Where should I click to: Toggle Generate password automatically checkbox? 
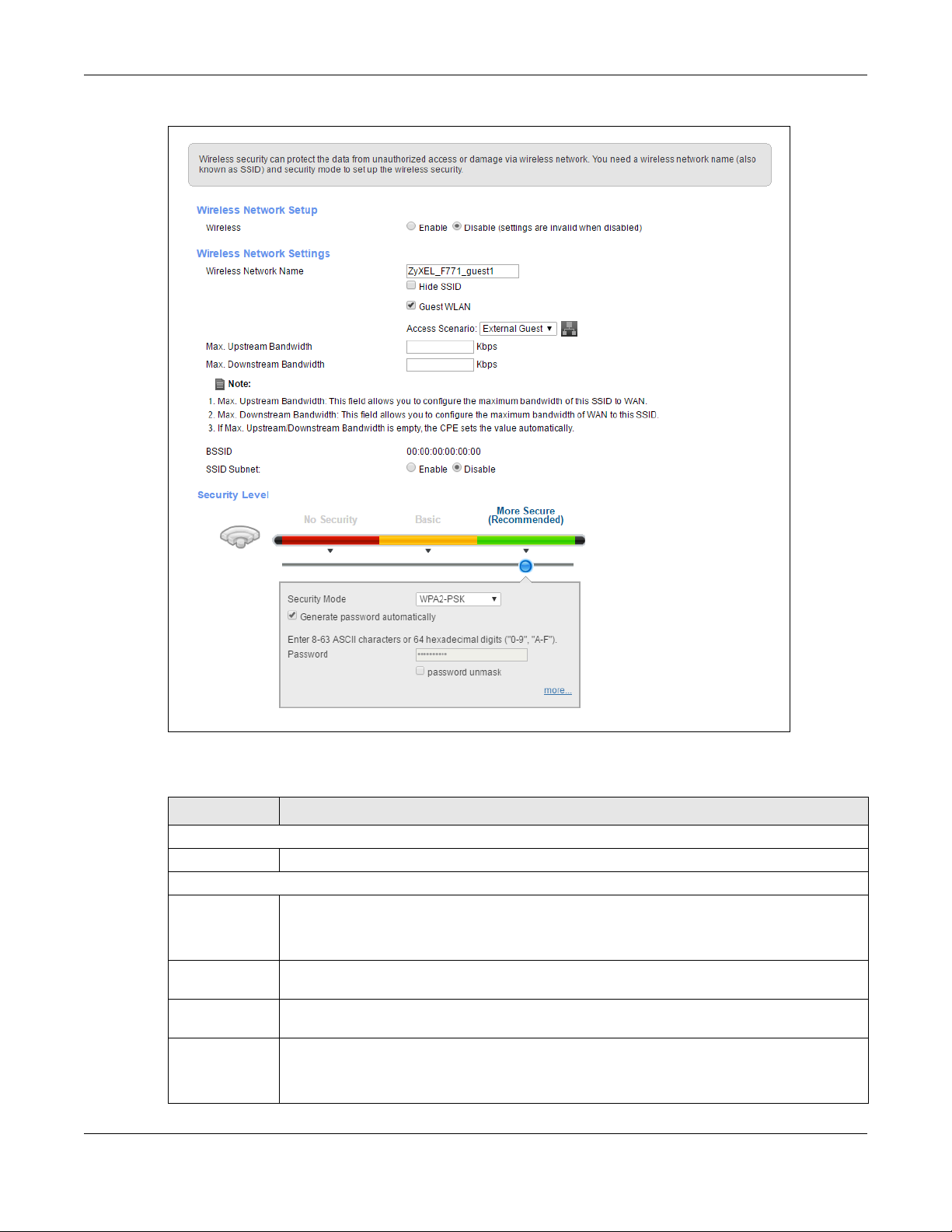(x=292, y=616)
